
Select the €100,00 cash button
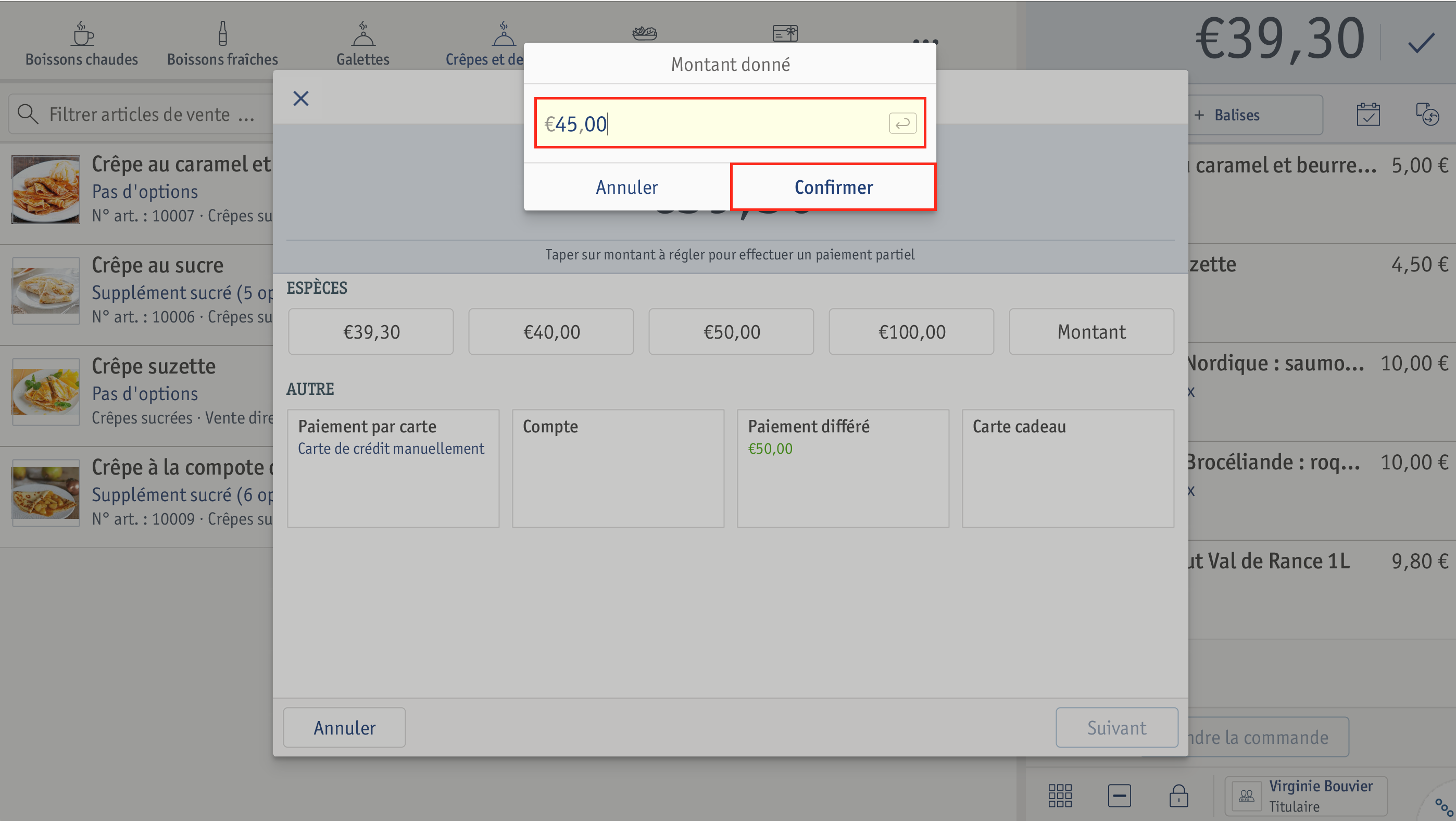(911, 332)
